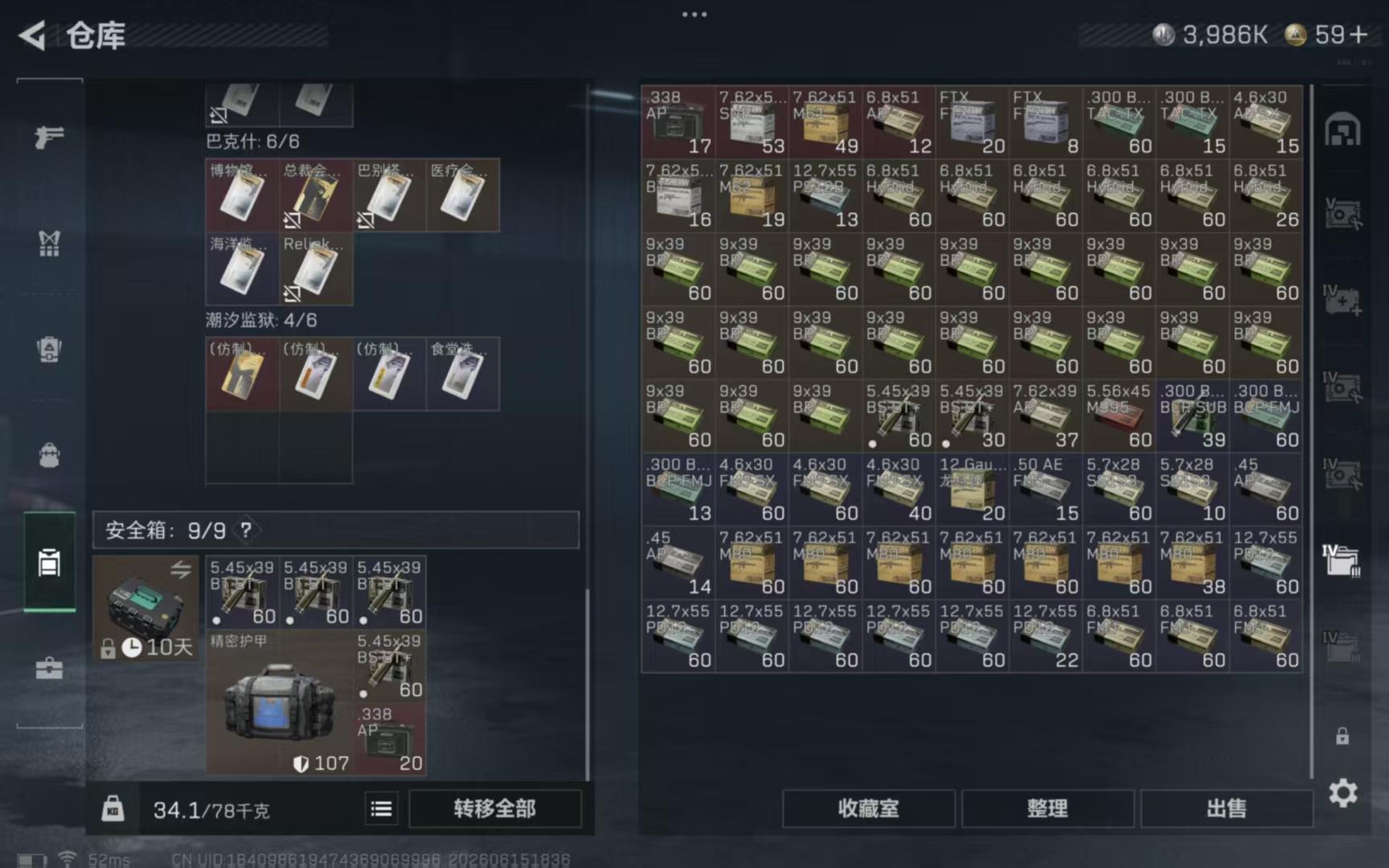
Task: Select the 食堂 keycard
Action: click(x=463, y=374)
